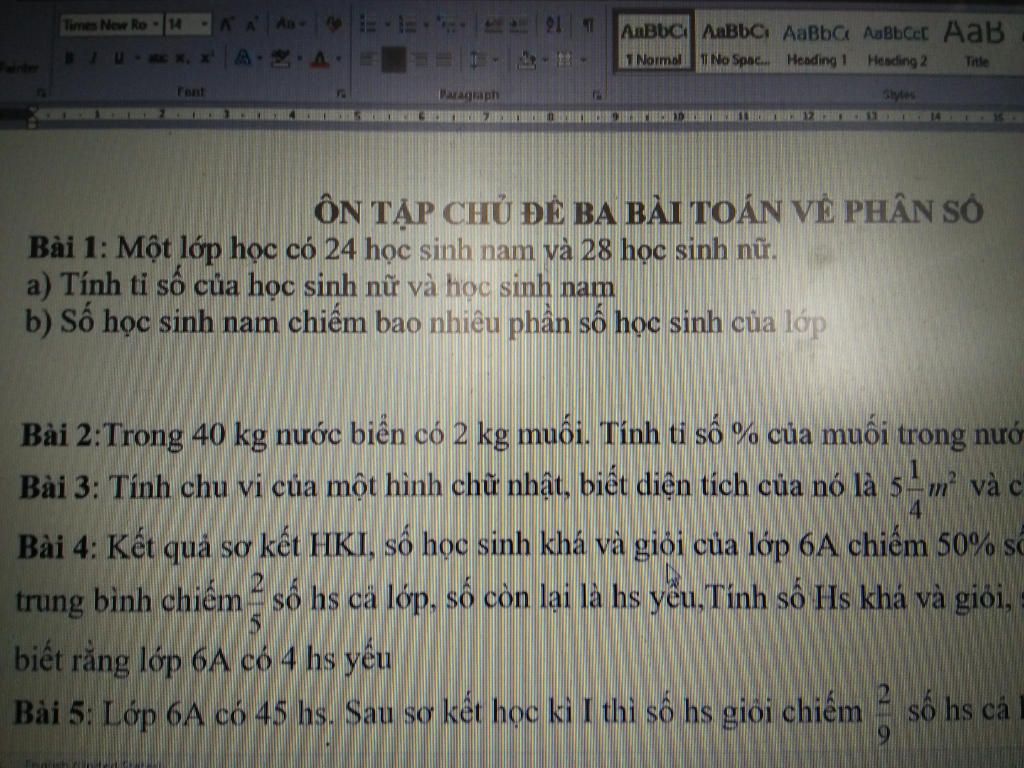Screen dimensions: 1024x768
Task: Click the highlighted Center alignment icon
Action: tap(393, 59)
